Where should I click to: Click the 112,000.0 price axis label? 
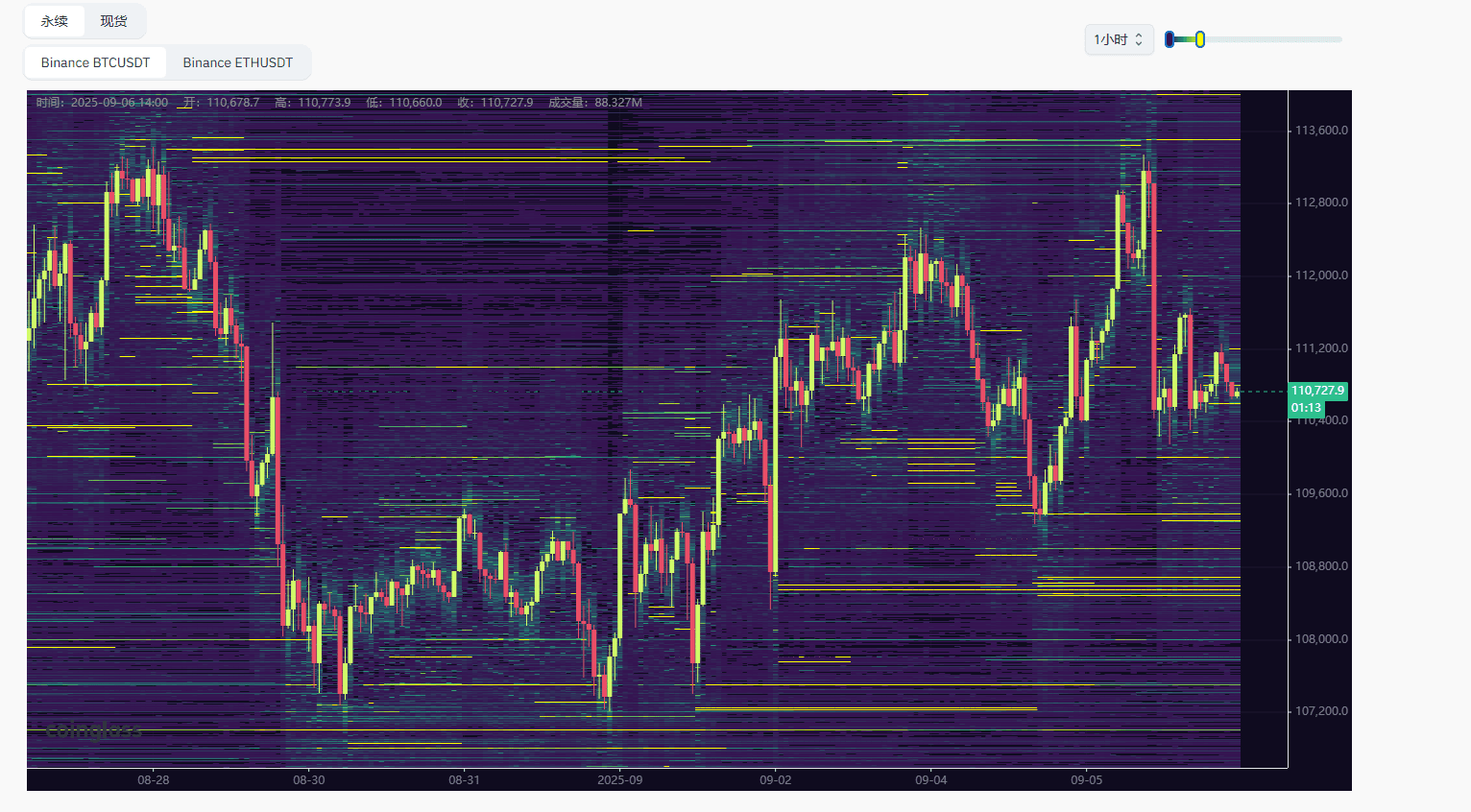tap(1321, 275)
